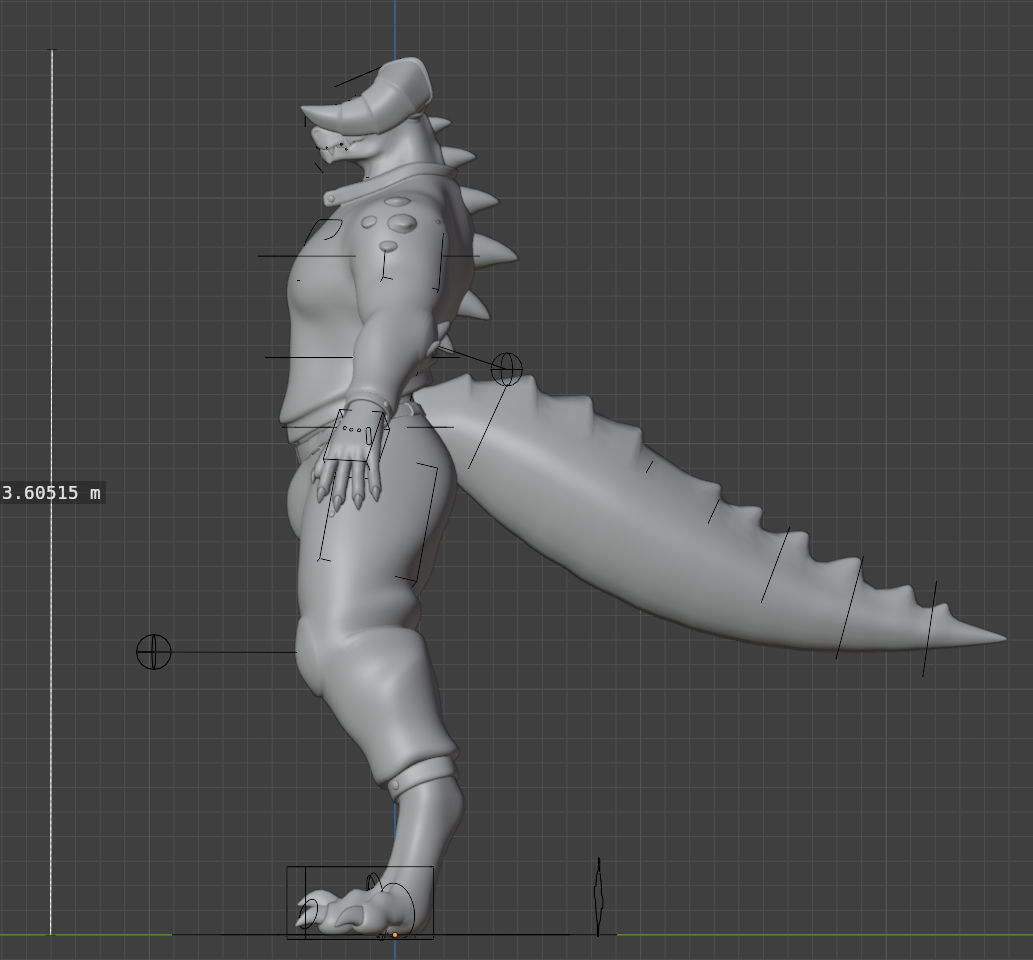Select the tail control line nearest the tip
This screenshot has height=960, width=1033.
929,628
